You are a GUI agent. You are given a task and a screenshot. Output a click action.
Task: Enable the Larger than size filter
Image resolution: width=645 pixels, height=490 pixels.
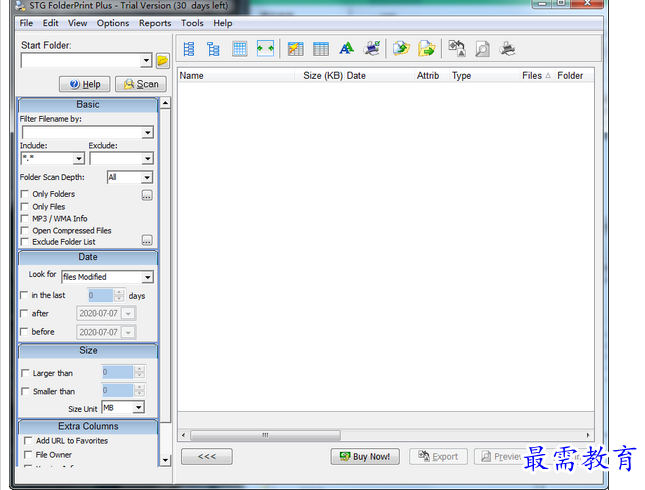click(x=25, y=373)
